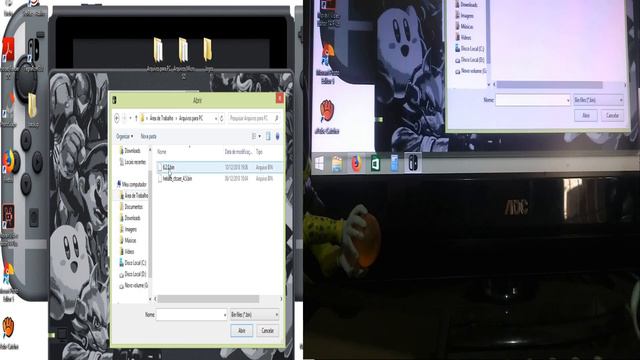
Task: Open the arrow beside the view options icon
Action: coord(260,136)
